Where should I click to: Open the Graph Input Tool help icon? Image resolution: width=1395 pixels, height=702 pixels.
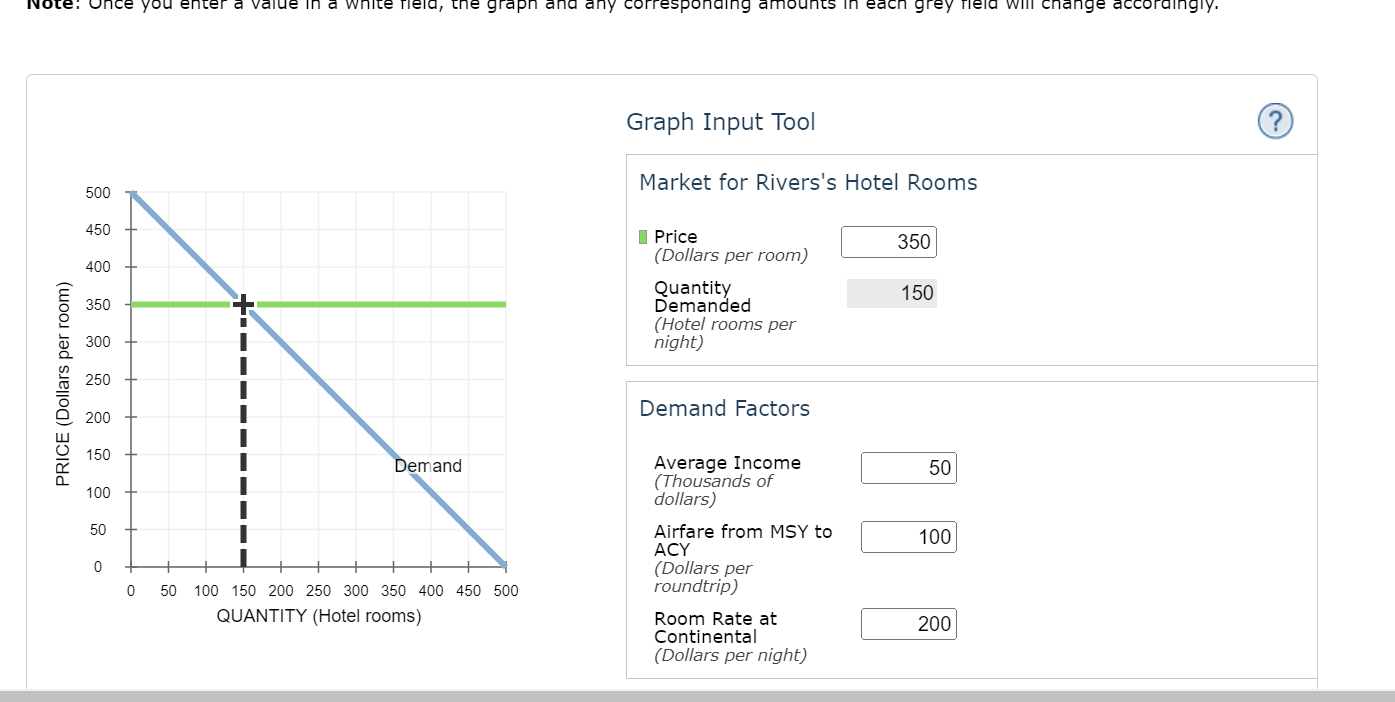point(1274,121)
